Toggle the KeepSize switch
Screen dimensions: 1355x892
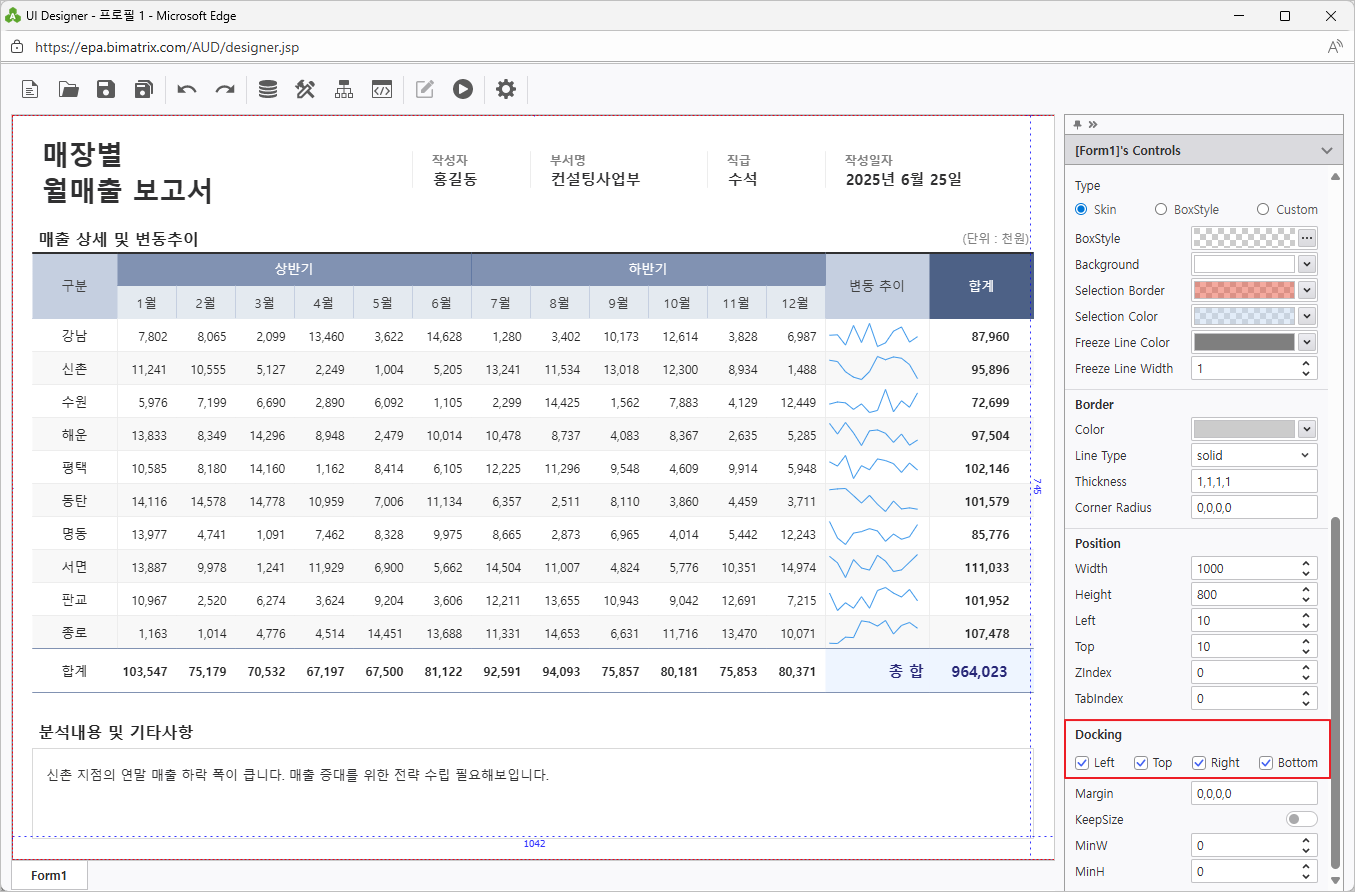tap(1301, 820)
